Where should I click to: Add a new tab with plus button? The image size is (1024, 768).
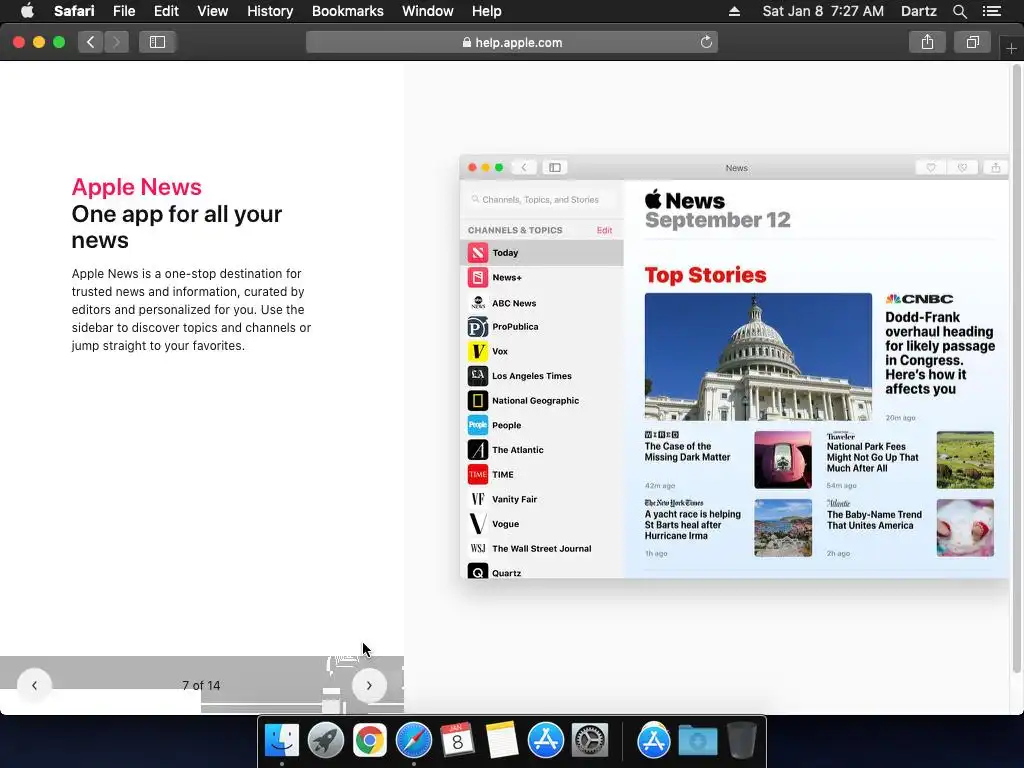(1011, 48)
